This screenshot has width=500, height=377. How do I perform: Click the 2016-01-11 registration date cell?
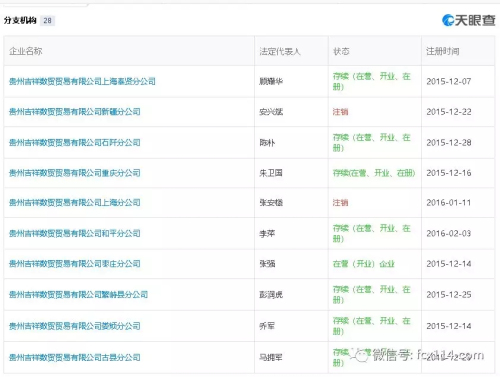(x=449, y=203)
